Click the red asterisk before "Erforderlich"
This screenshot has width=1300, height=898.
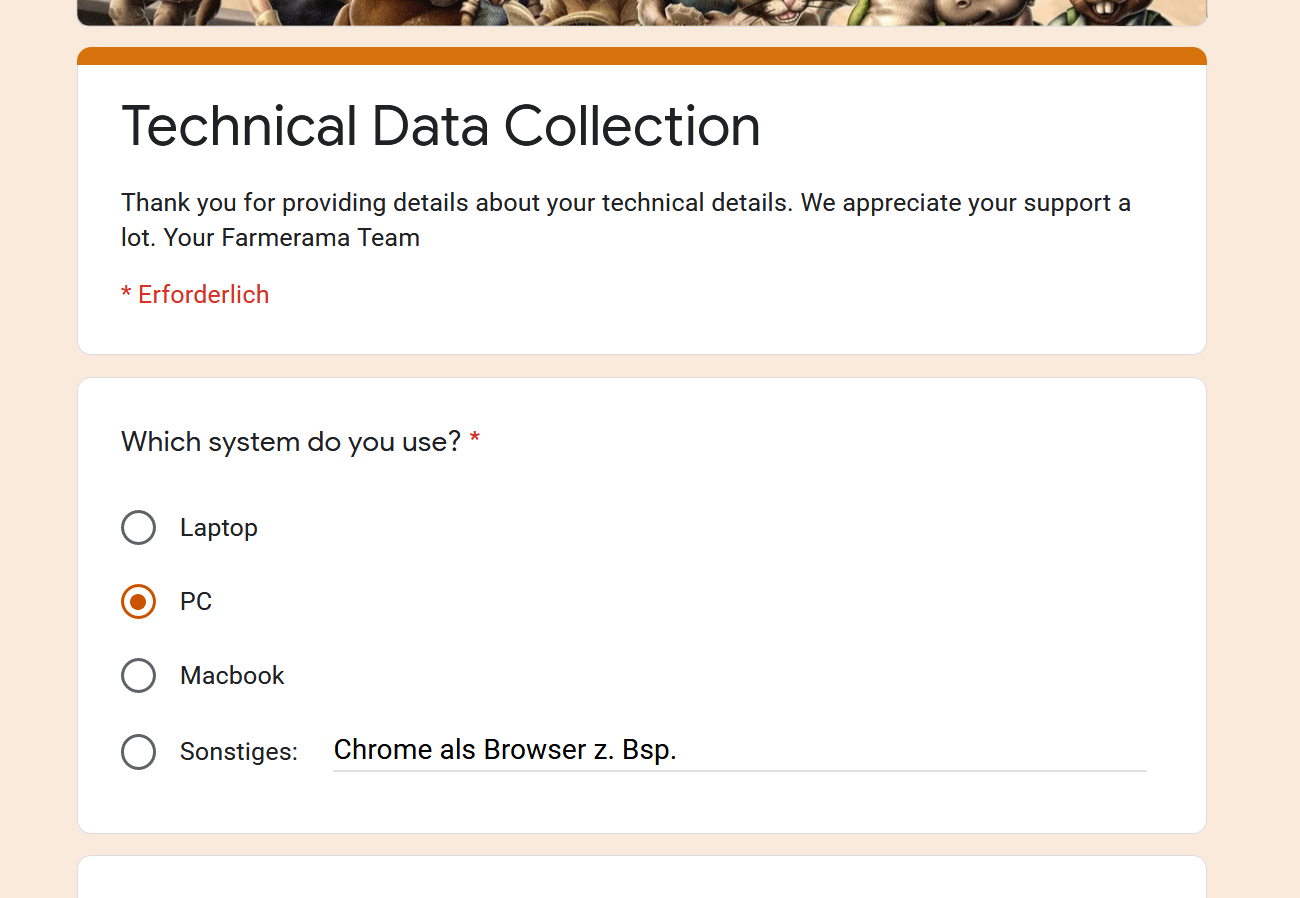coord(126,293)
